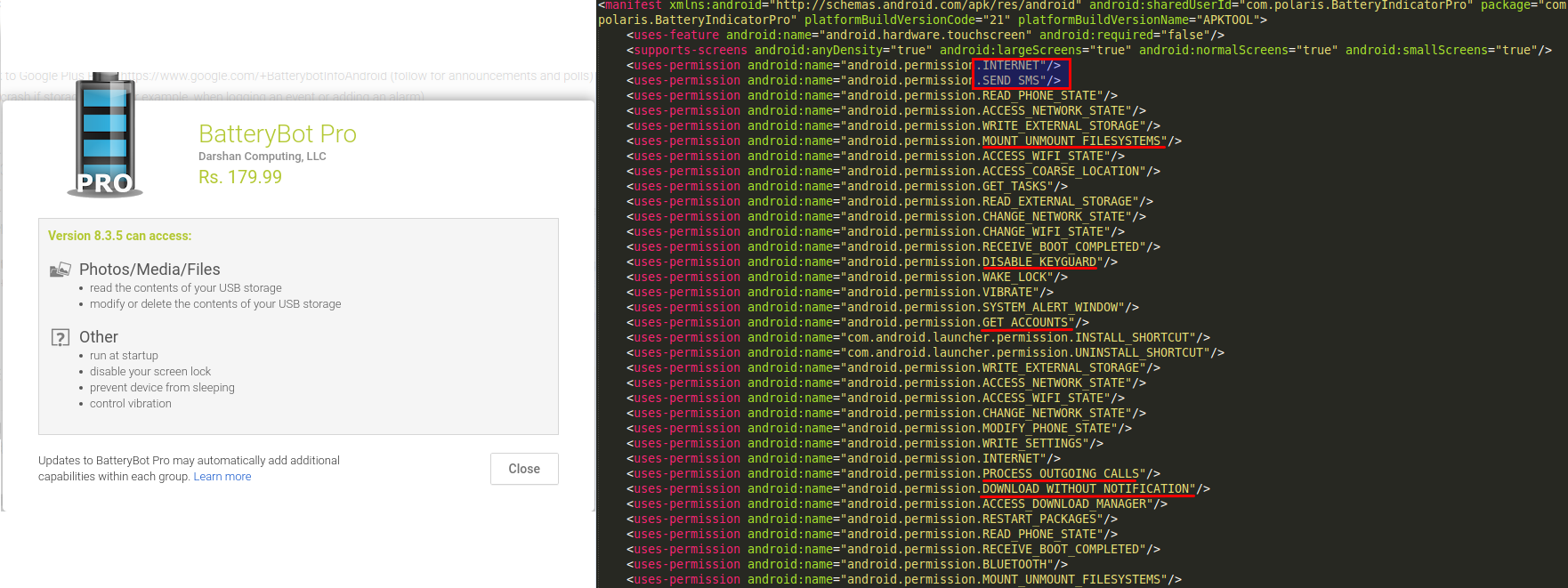
Task: Click the PROCESS_OUTGOING_CALLS permission line
Action: click(x=893, y=474)
